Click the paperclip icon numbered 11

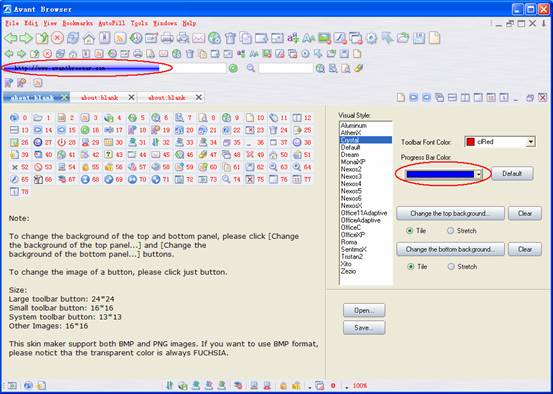point(273,118)
